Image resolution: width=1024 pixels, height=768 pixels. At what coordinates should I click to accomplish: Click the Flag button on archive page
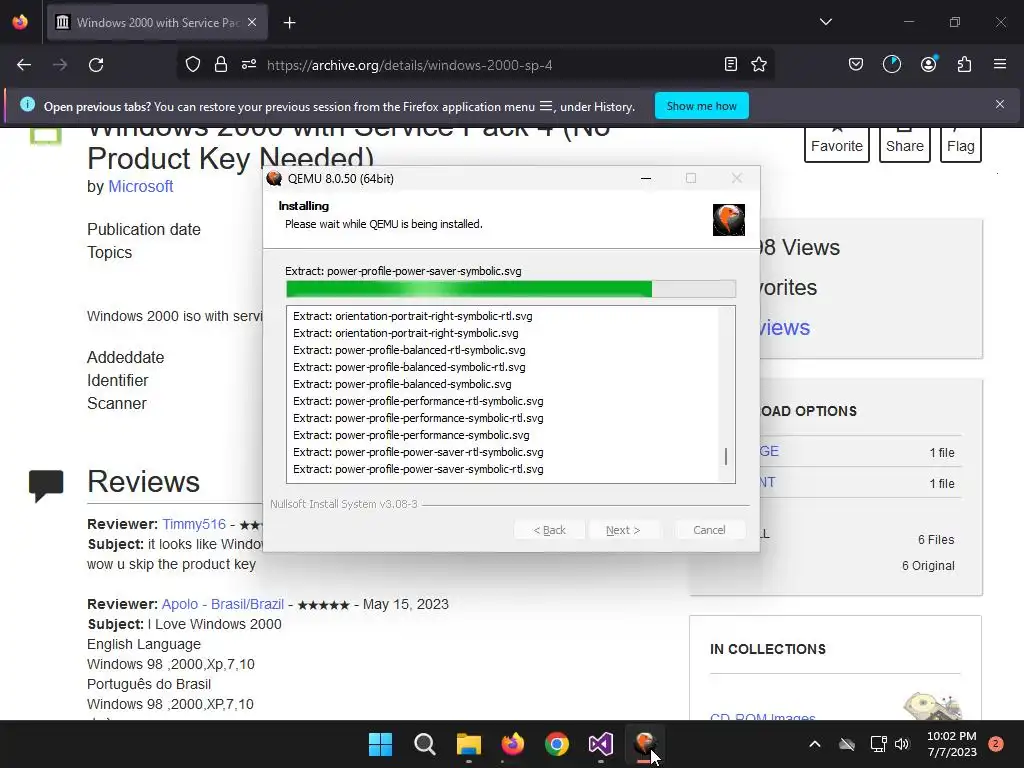(961, 145)
